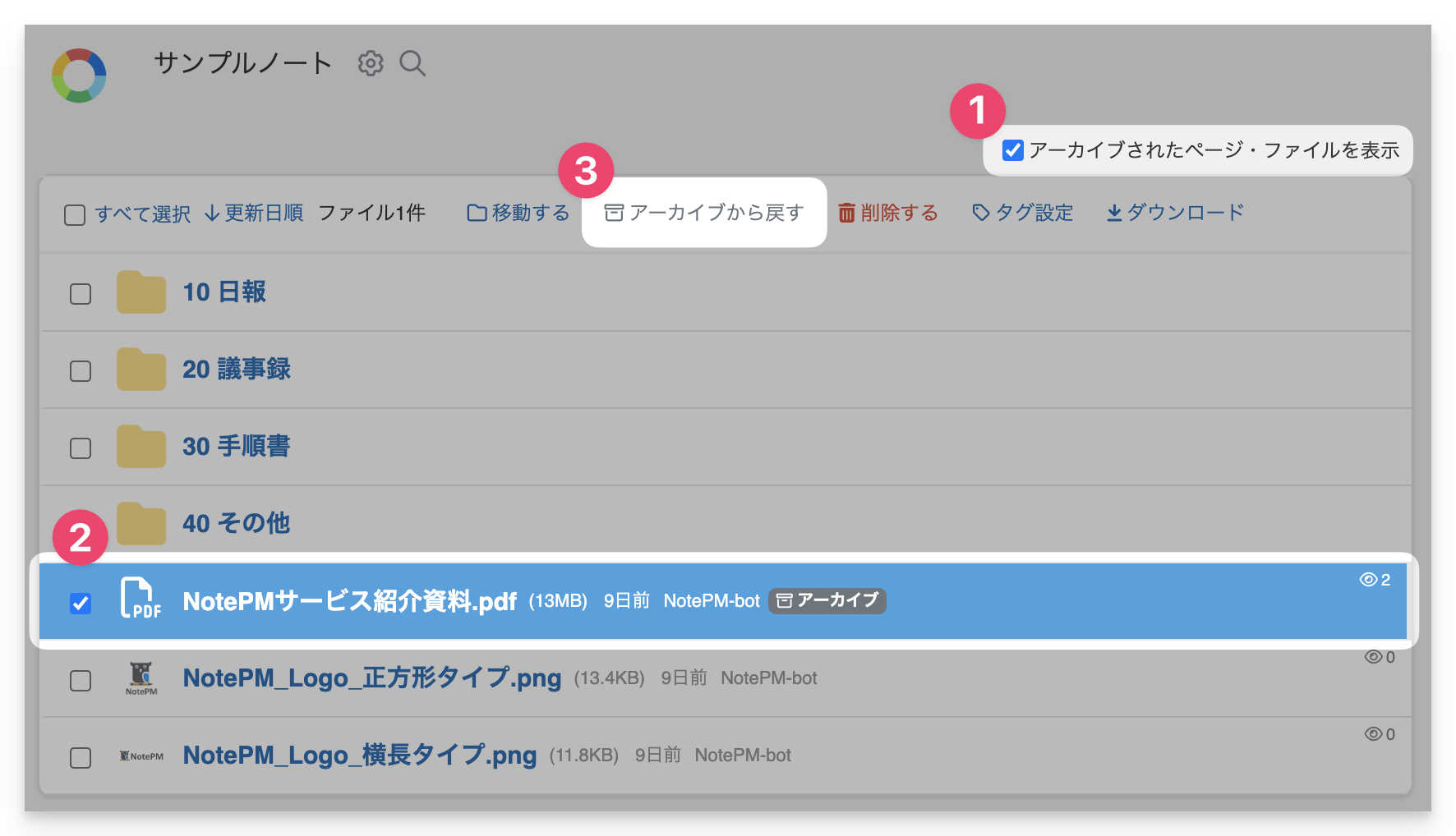Click the ファイル1件 count text
The height and width of the screenshot is (836, 1456).
372,214
